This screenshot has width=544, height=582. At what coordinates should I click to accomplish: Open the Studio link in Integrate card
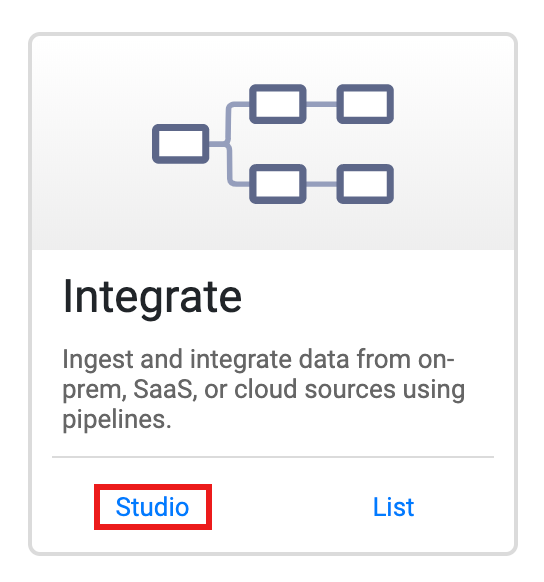tap(152, 507)
